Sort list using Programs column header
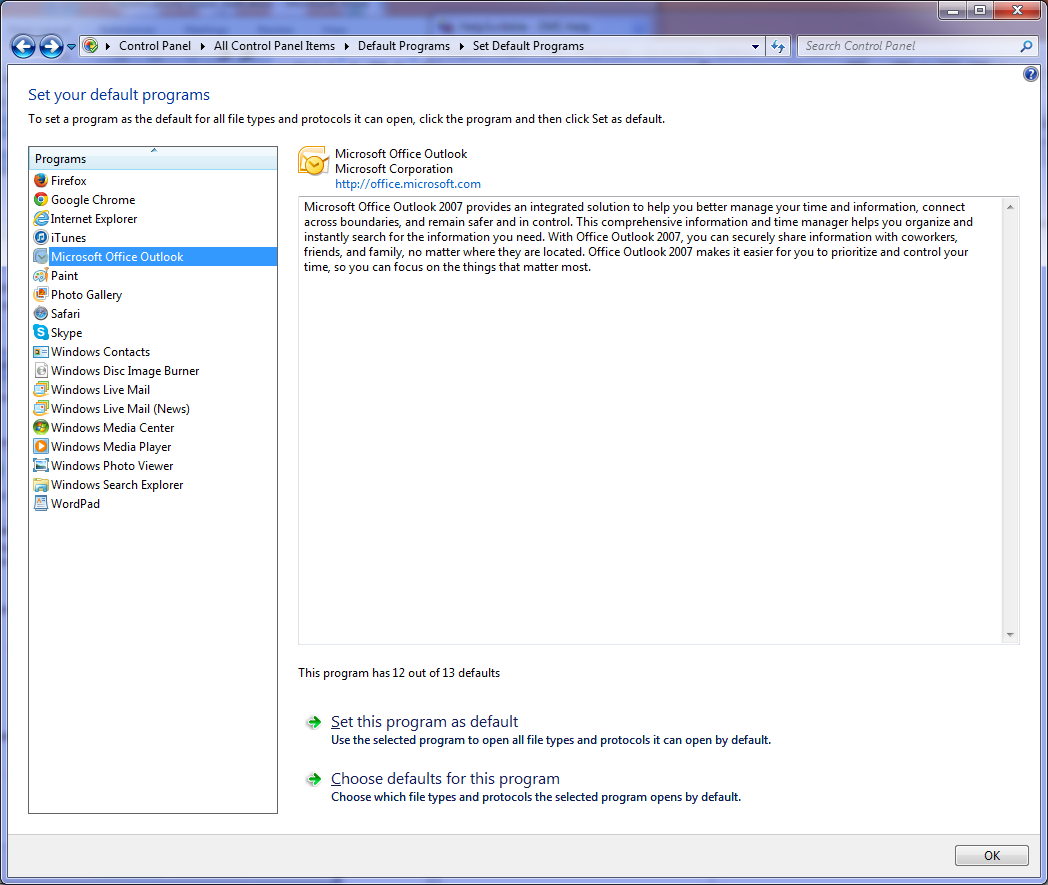 (153, 159)
